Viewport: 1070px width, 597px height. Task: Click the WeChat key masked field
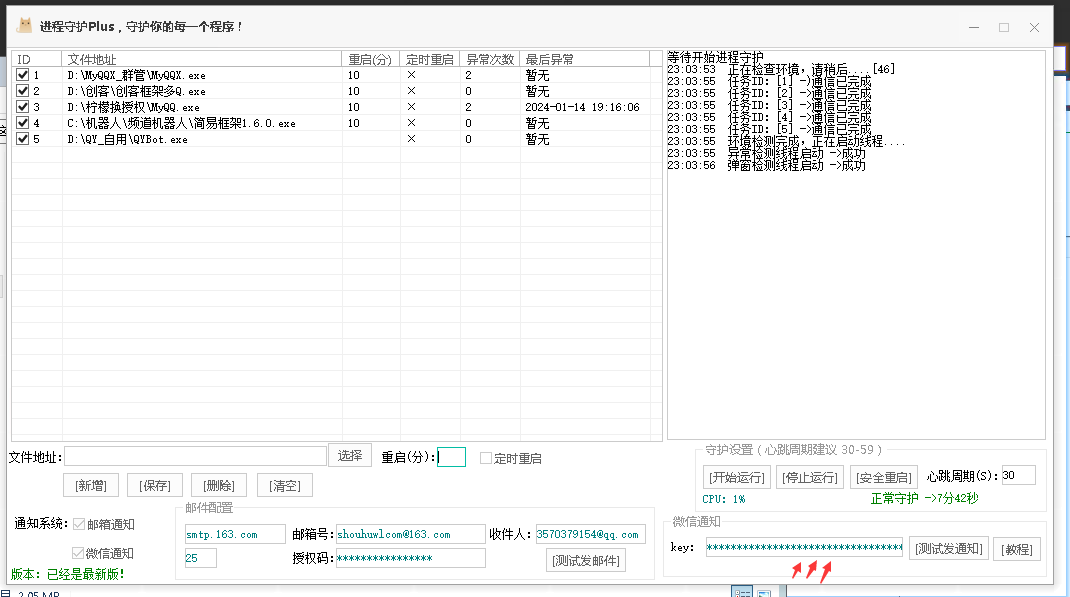pyautogui.click(x=805, y=547)
